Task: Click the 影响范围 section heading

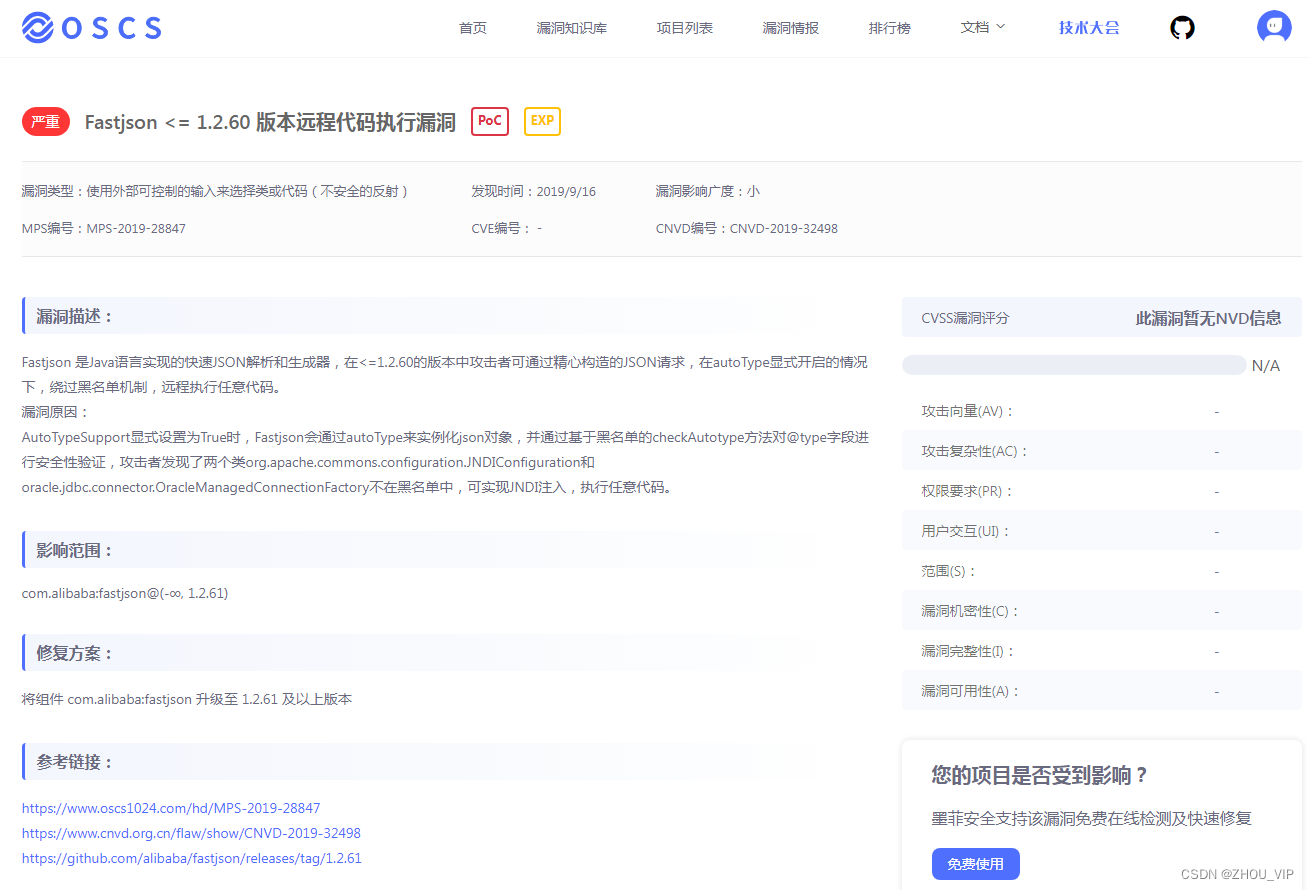Action: pos(75,550)
